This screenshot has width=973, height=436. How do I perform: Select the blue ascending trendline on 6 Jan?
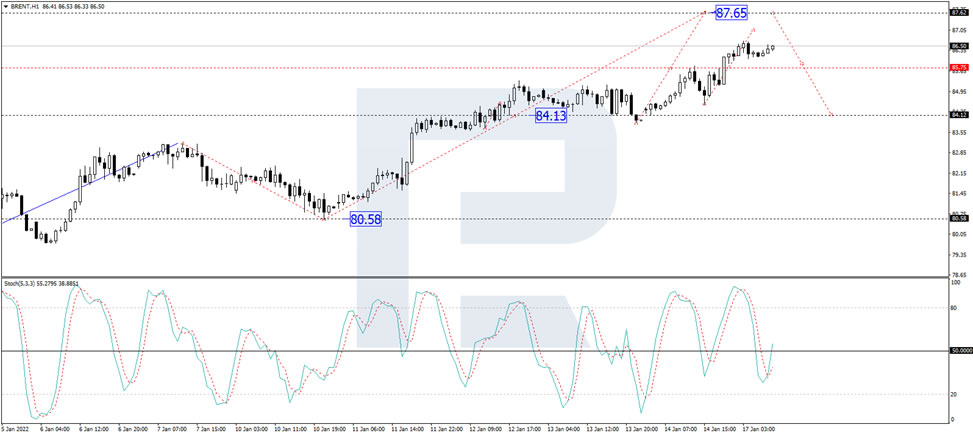(x=90, y=182)
